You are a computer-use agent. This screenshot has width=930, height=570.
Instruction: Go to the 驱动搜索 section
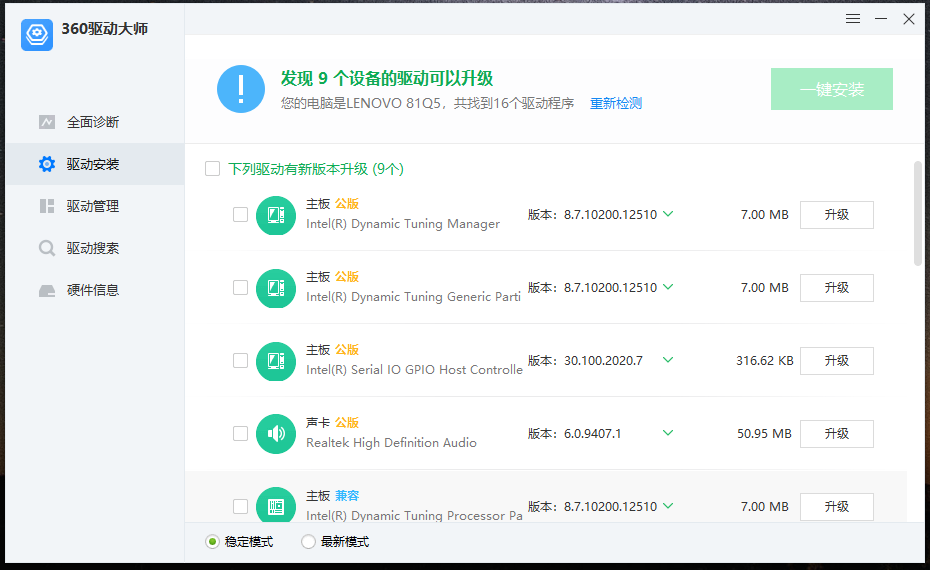95,248
